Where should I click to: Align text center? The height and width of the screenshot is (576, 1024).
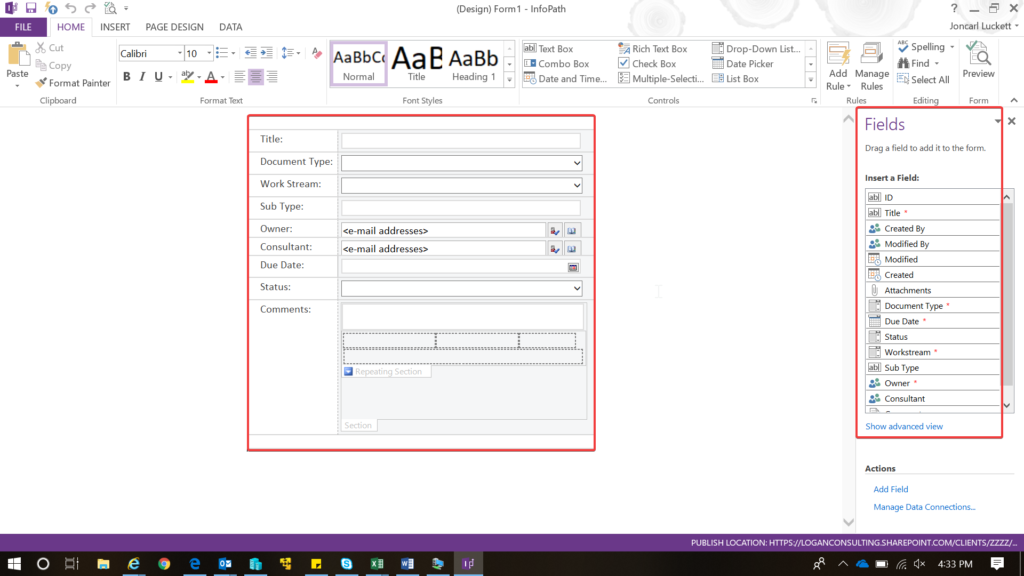255,76
